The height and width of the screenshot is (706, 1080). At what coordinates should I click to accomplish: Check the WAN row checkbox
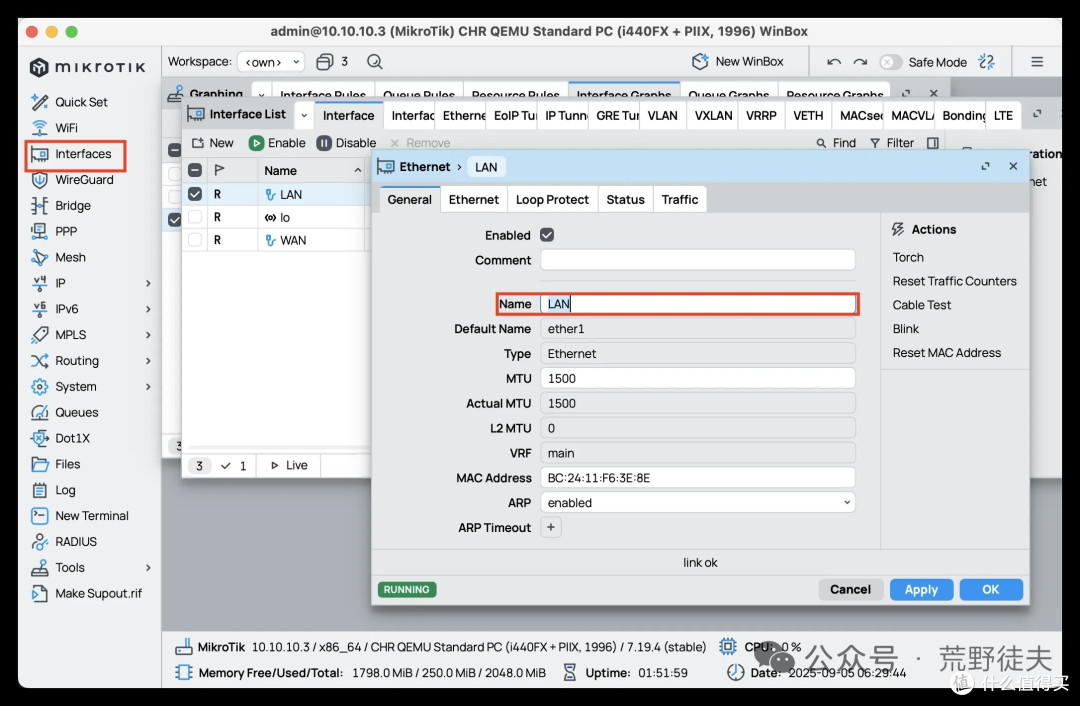pyautogui.click(x=195, y=240)
